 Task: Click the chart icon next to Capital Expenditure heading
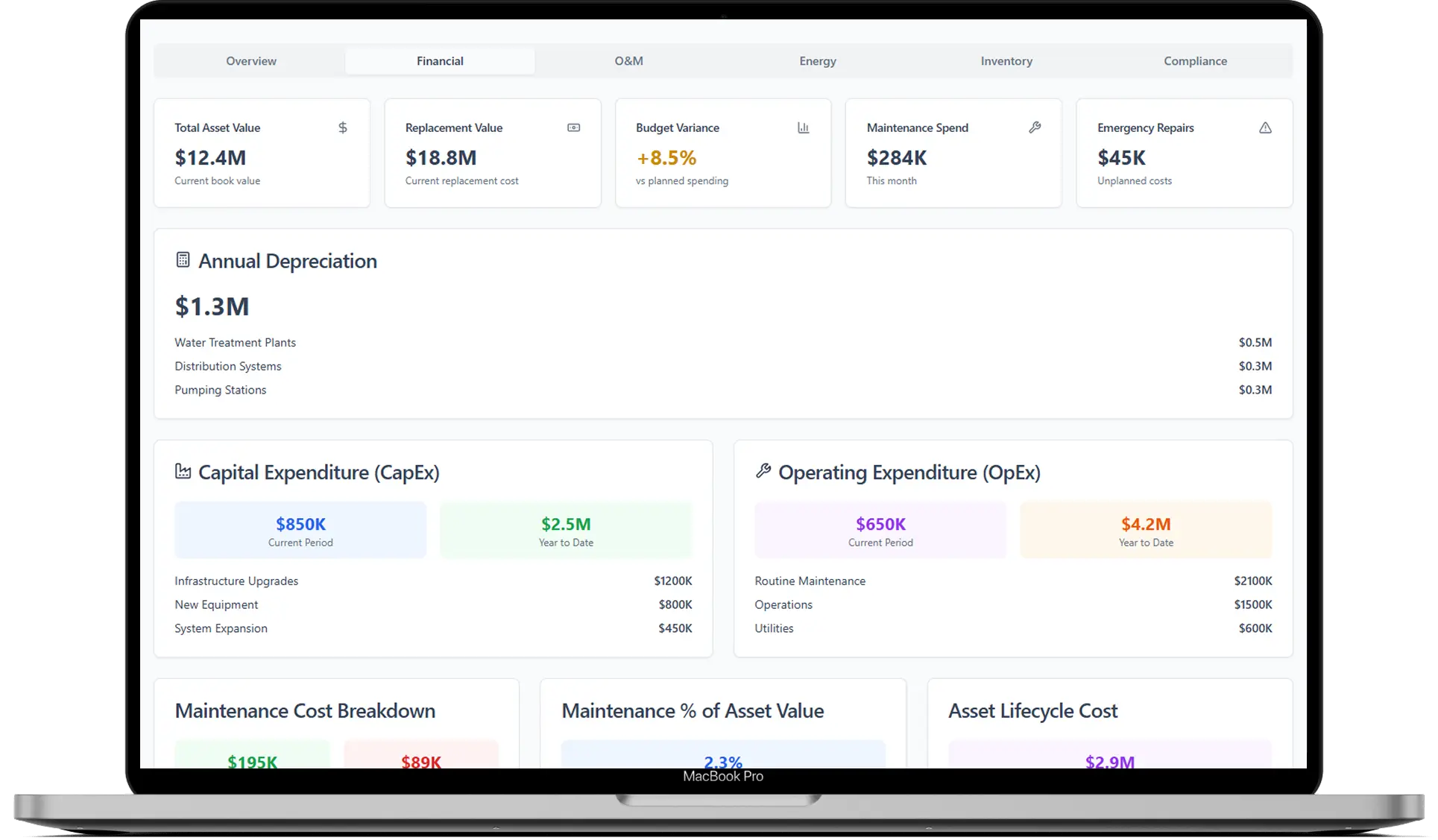(x=183, y=470)
